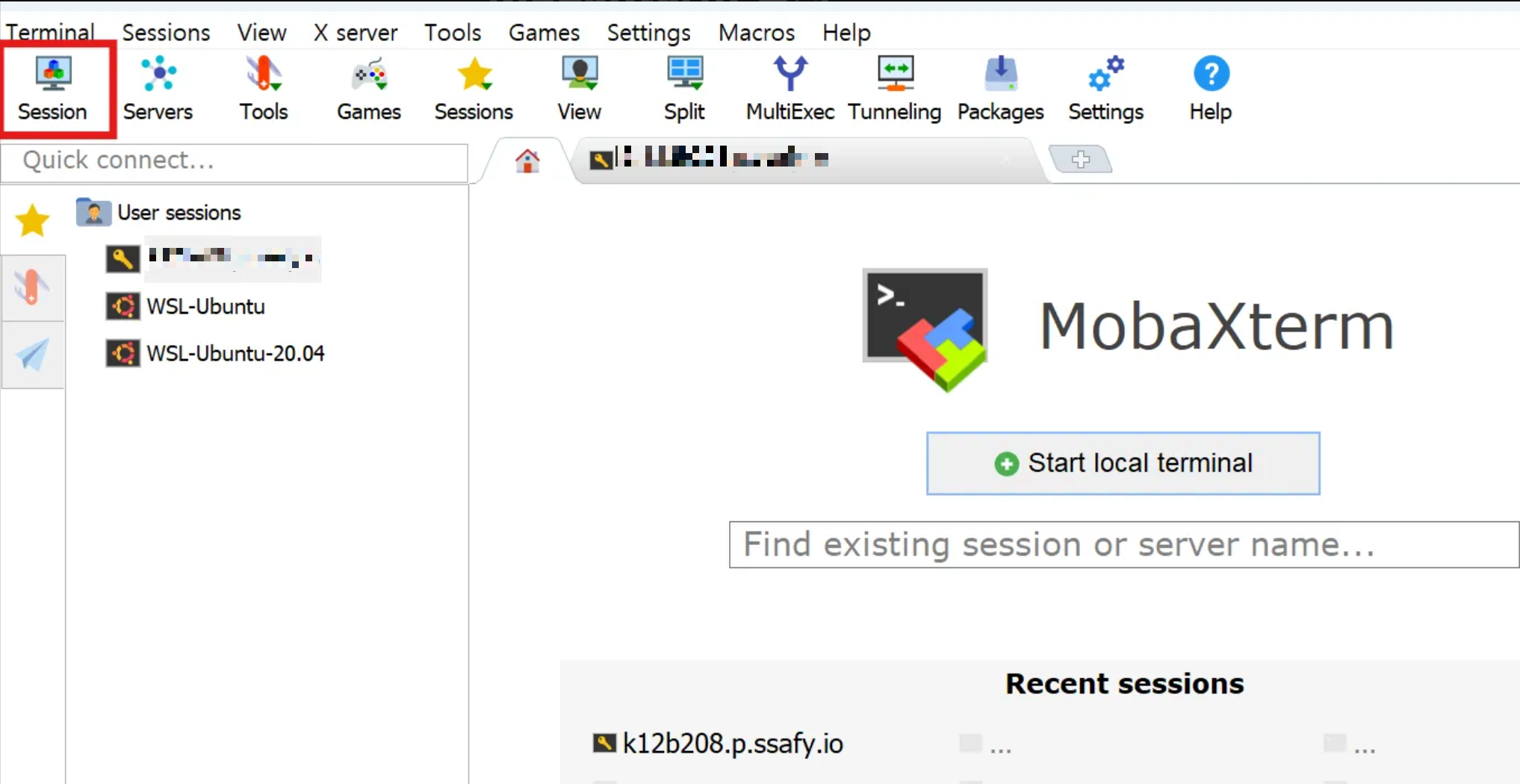Open the Tools menu in menu bar
Image resolution: width=1520 pixels, height=784 pixels.
point(453,32)
